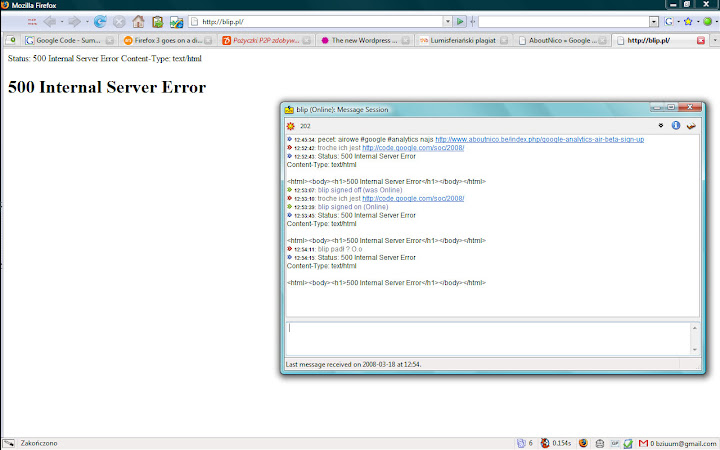Click scroll down arrow of message input

695,349
